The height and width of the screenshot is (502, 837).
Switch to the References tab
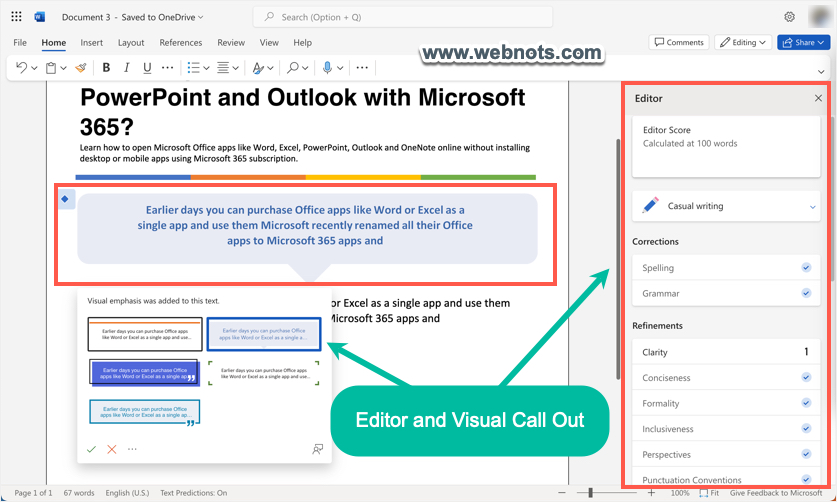(181, 43)
